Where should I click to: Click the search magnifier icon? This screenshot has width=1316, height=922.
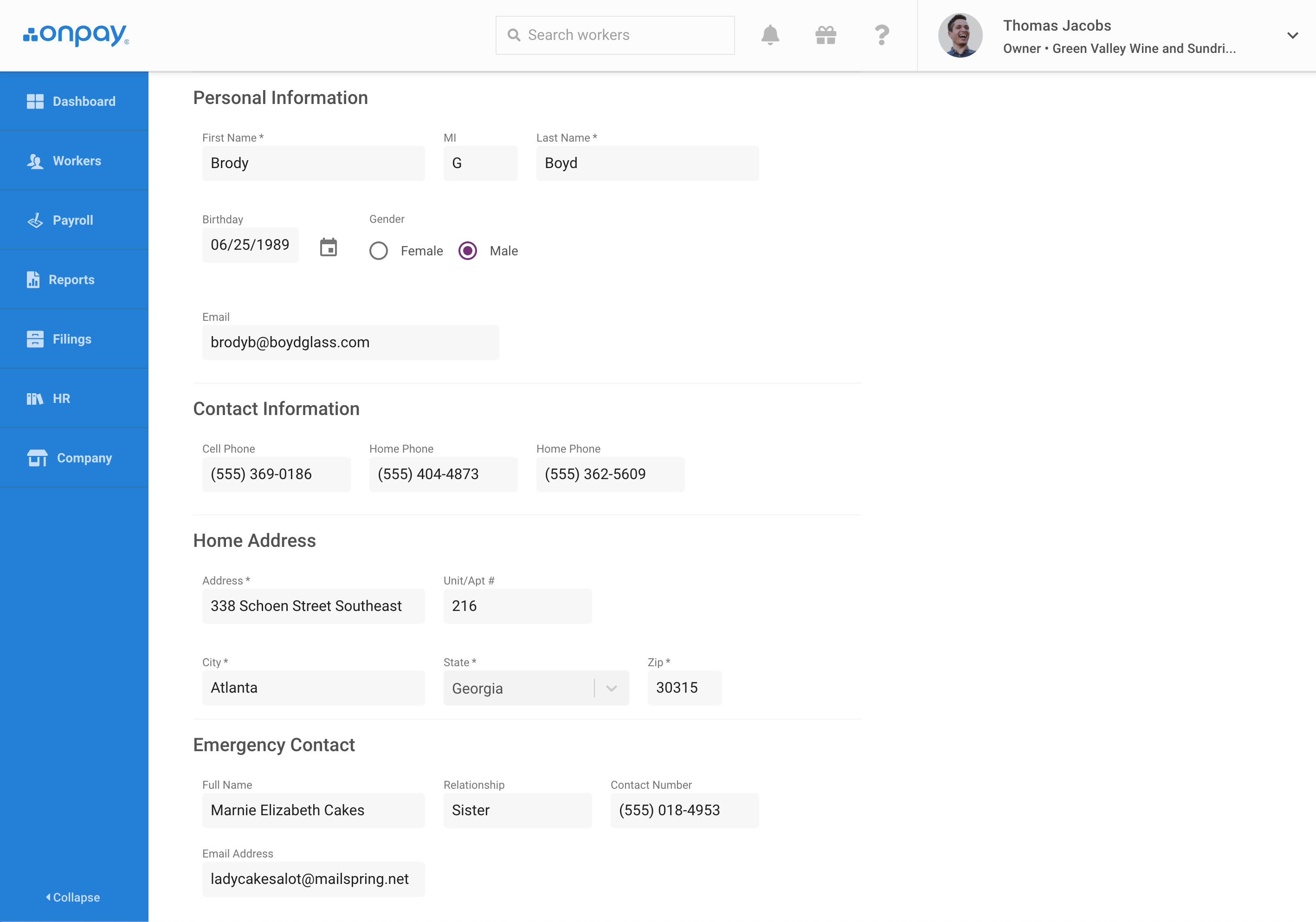pos(514,35)
